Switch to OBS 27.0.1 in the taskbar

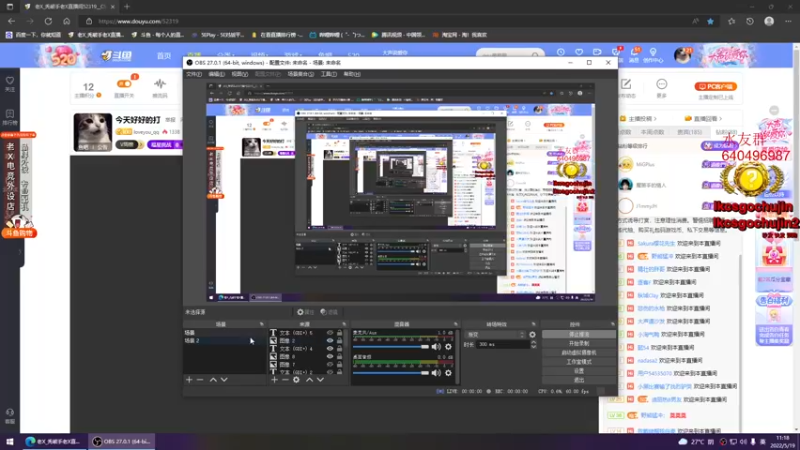click(122, 441)
